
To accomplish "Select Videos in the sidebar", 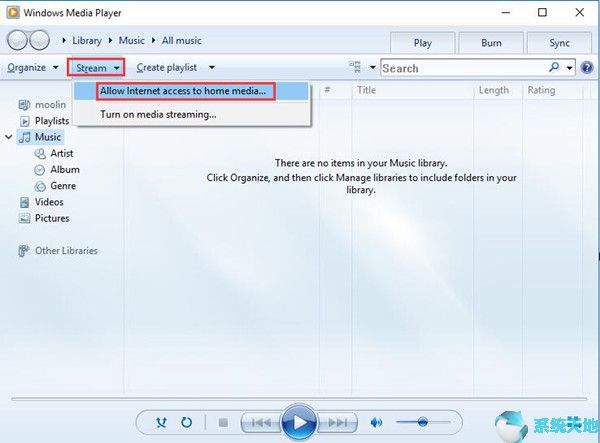I will coord(49,202).
